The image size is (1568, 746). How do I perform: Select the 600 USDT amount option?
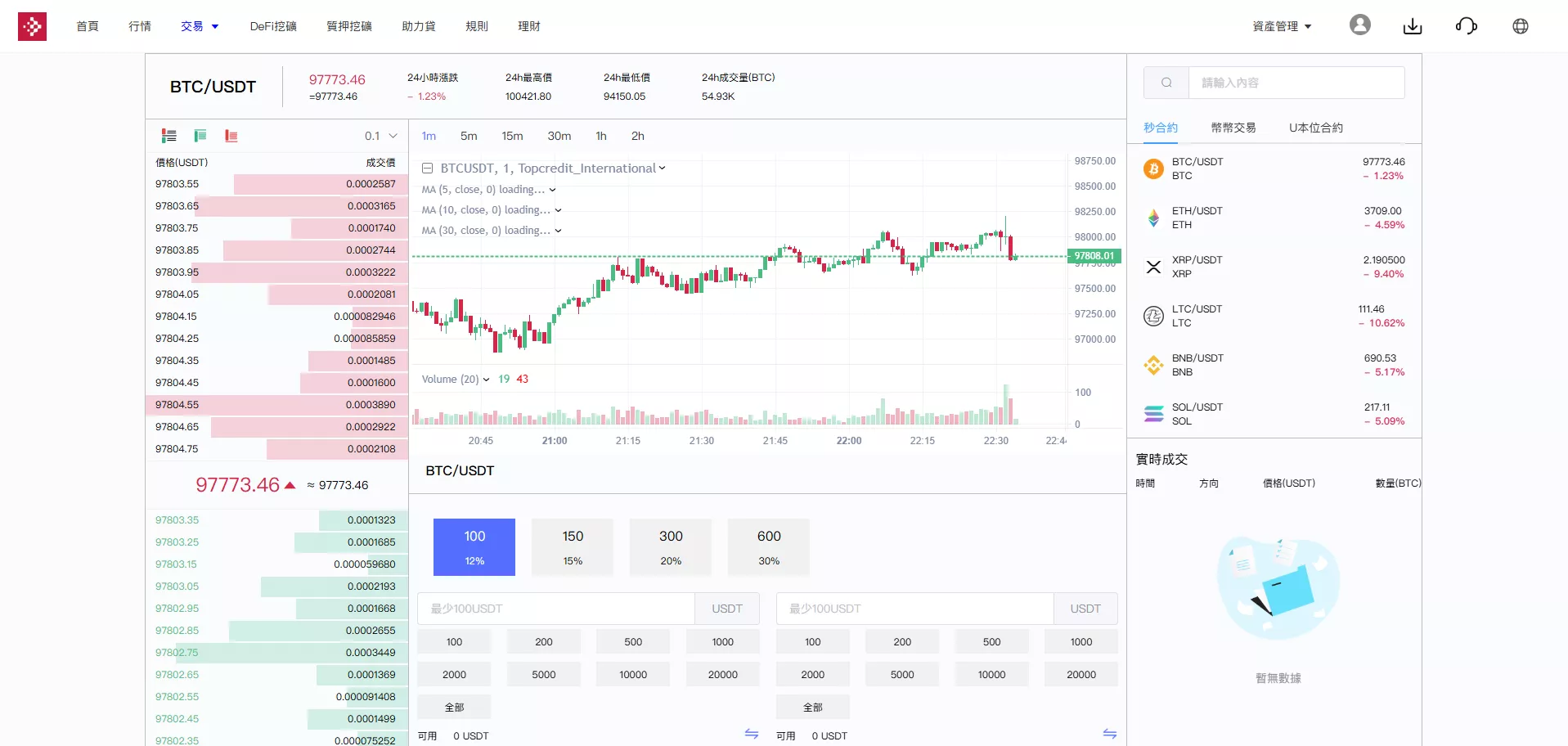point(767,546)
